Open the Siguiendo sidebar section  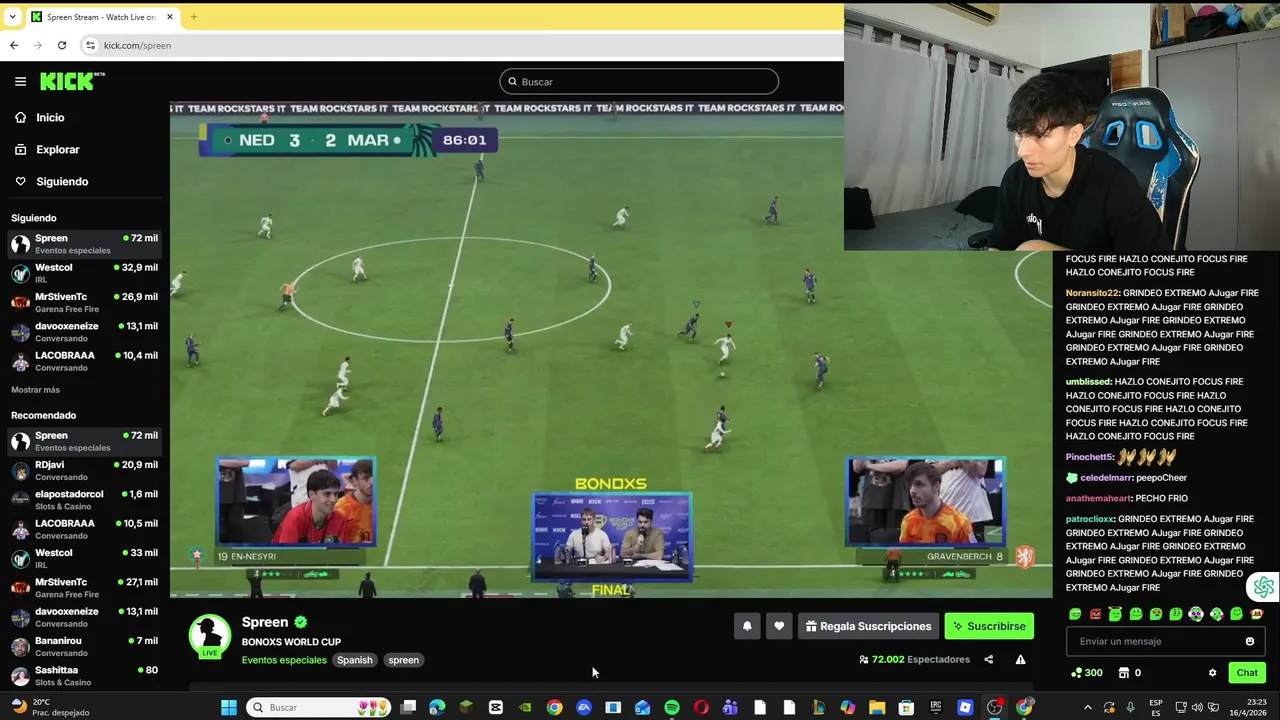pos(62,181)
